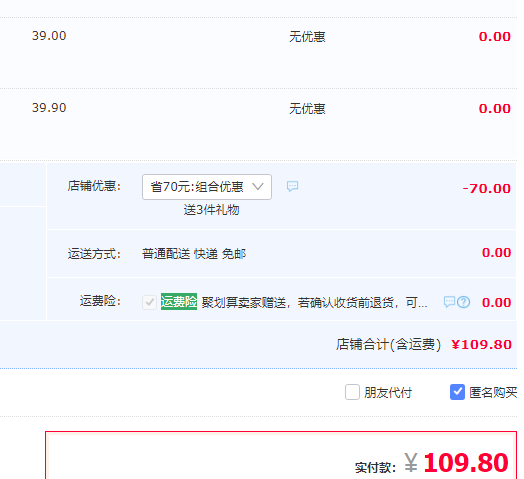
Task: Click 送3件礼物 text under coupon dropdown
Action: pos(211,210)
